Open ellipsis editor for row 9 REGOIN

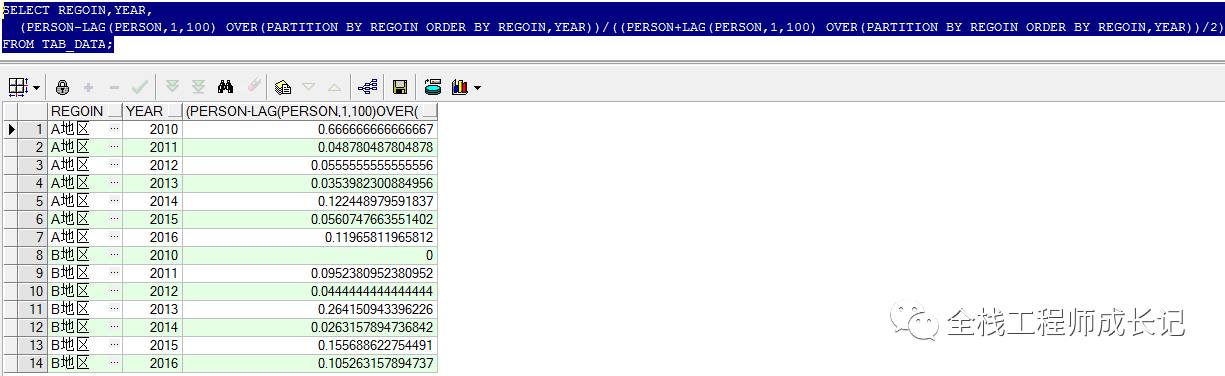114,273
